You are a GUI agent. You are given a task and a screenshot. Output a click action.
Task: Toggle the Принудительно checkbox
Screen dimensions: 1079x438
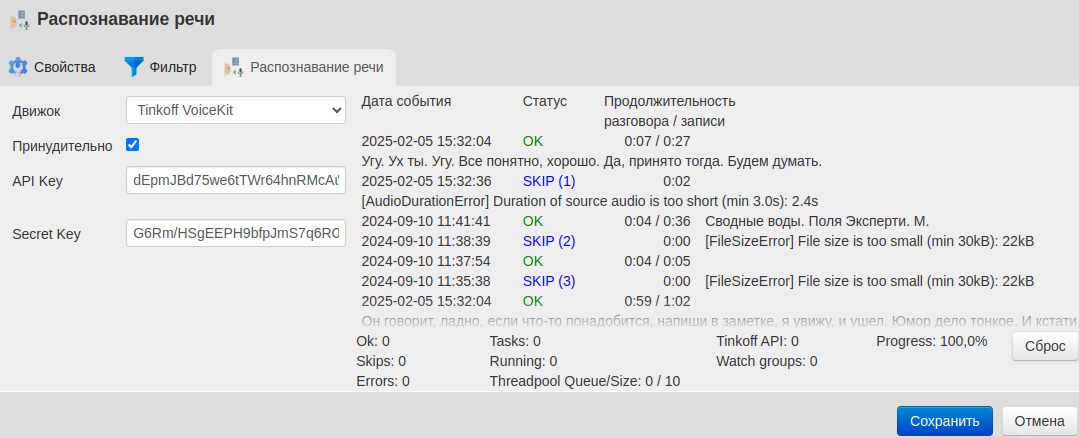pos(132,145)
